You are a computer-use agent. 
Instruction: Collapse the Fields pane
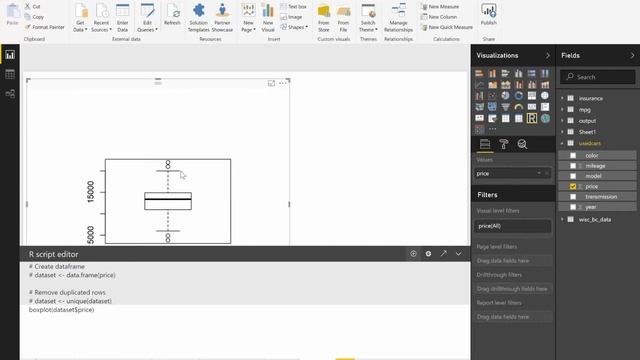click(x=632, y=56)
